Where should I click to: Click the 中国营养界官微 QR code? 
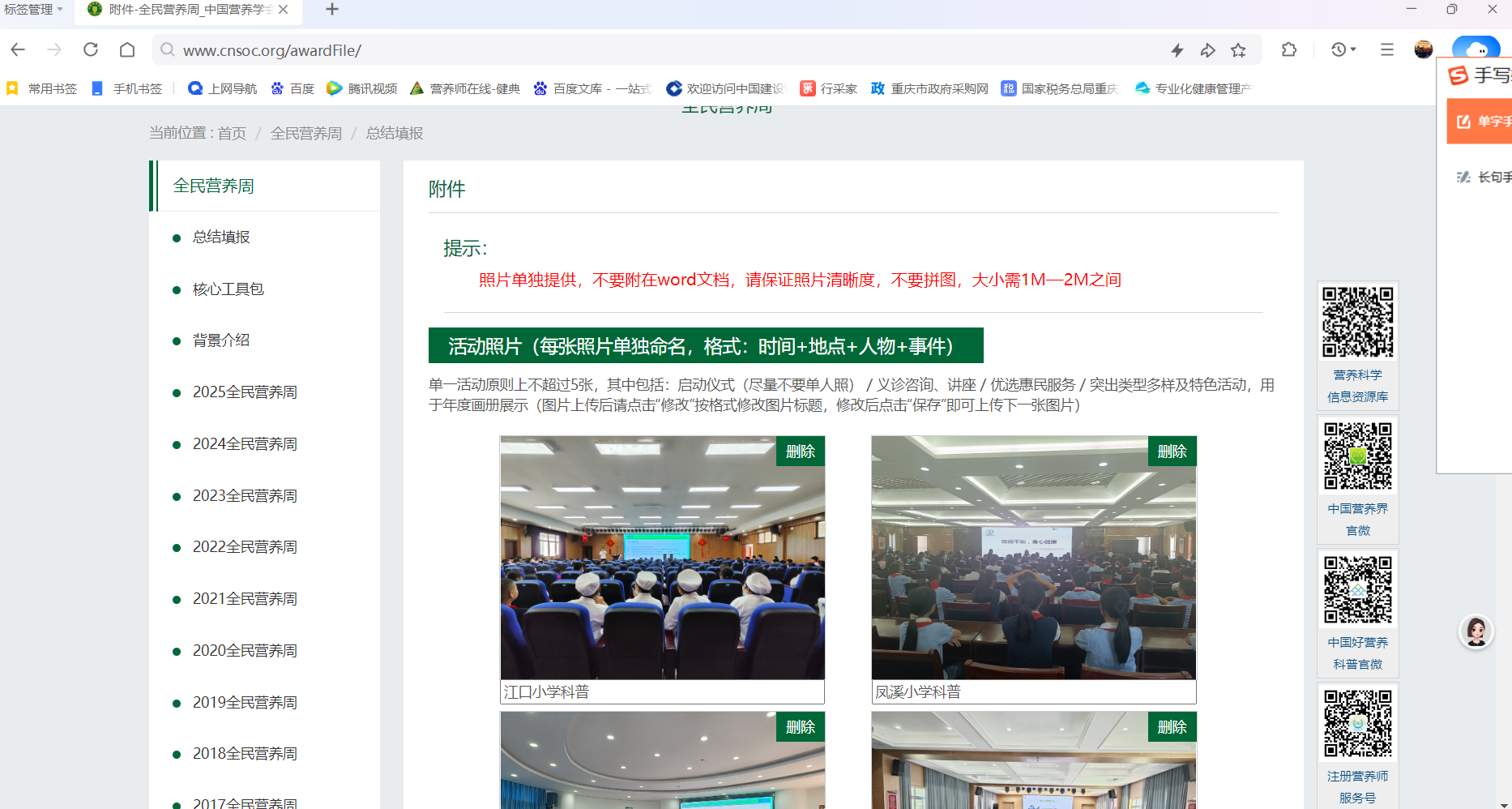pos(1358,456)
